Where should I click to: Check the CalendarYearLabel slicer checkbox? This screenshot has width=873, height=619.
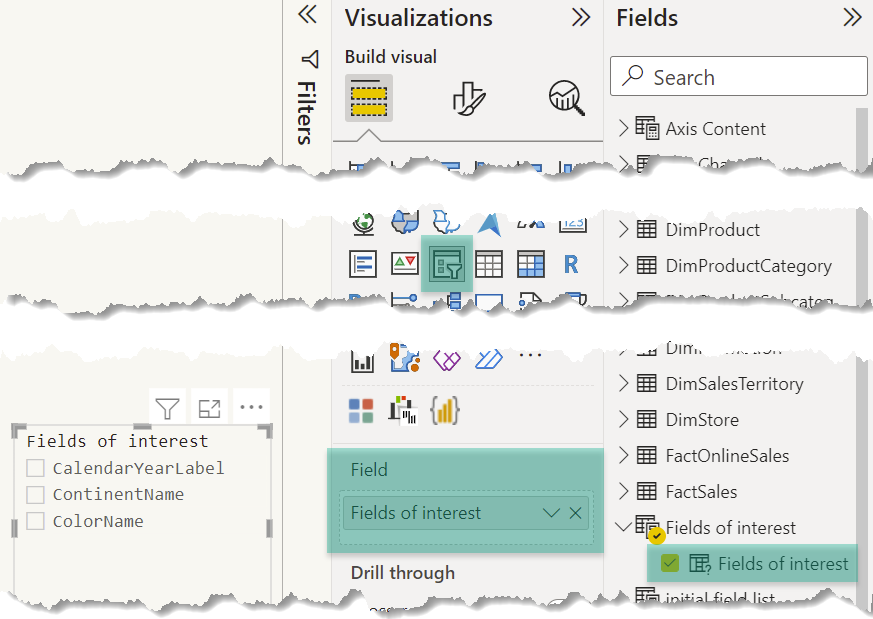[x=36, y=468]
